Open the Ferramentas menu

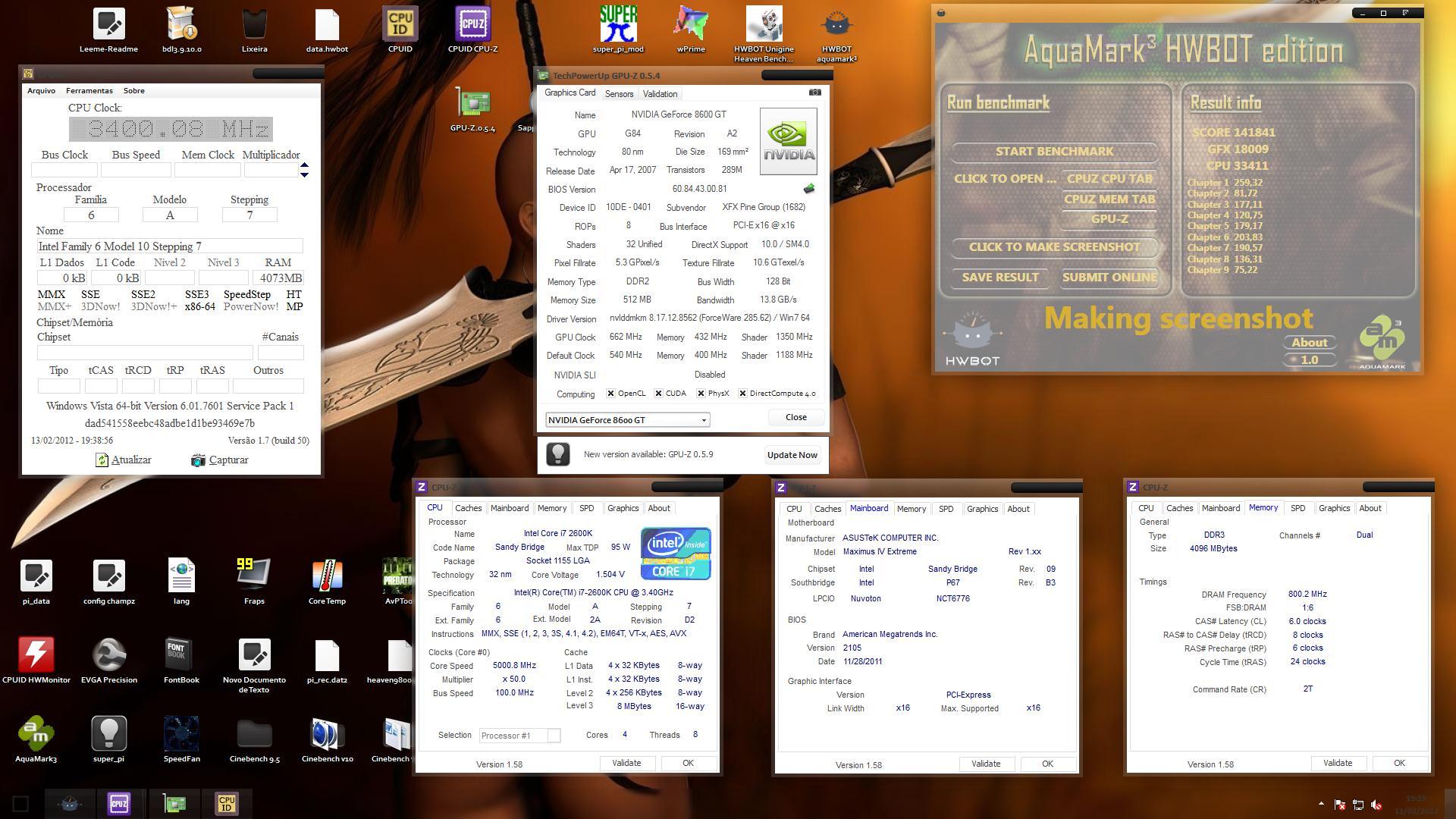point(89,91)
